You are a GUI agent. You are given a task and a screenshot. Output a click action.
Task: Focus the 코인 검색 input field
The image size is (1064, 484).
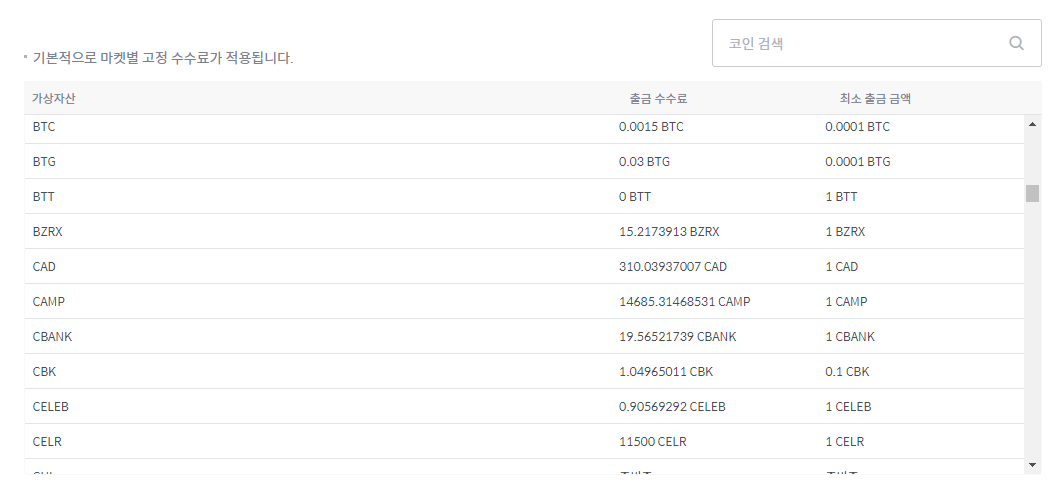click(x=876, y=43)
